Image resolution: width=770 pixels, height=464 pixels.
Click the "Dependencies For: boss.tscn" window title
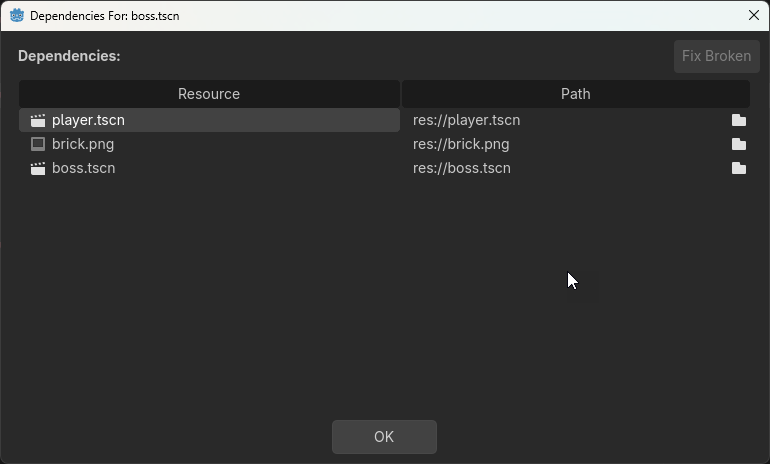coord(105,16)
